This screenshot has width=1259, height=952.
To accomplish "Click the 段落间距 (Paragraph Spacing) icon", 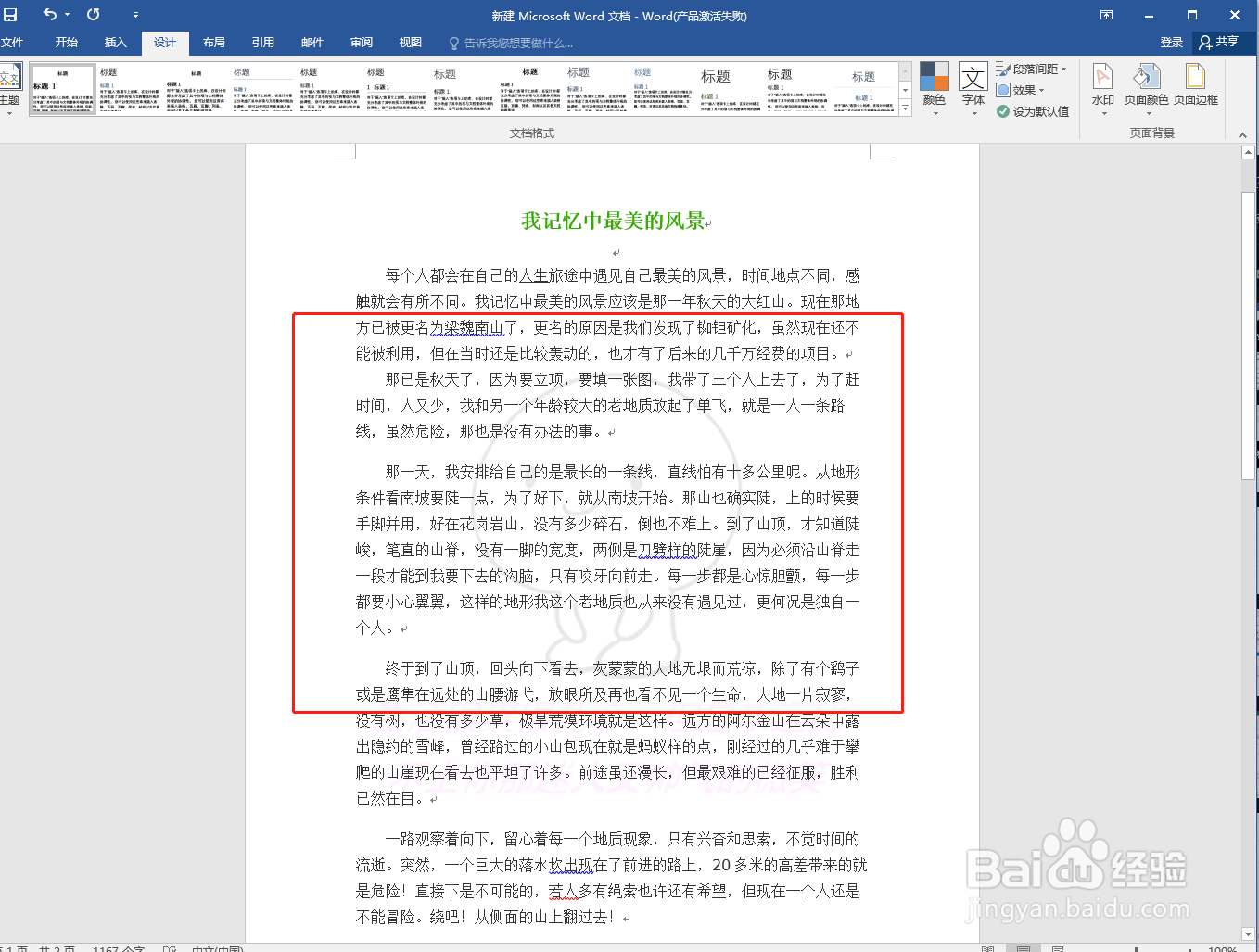I will point(1004,68).
